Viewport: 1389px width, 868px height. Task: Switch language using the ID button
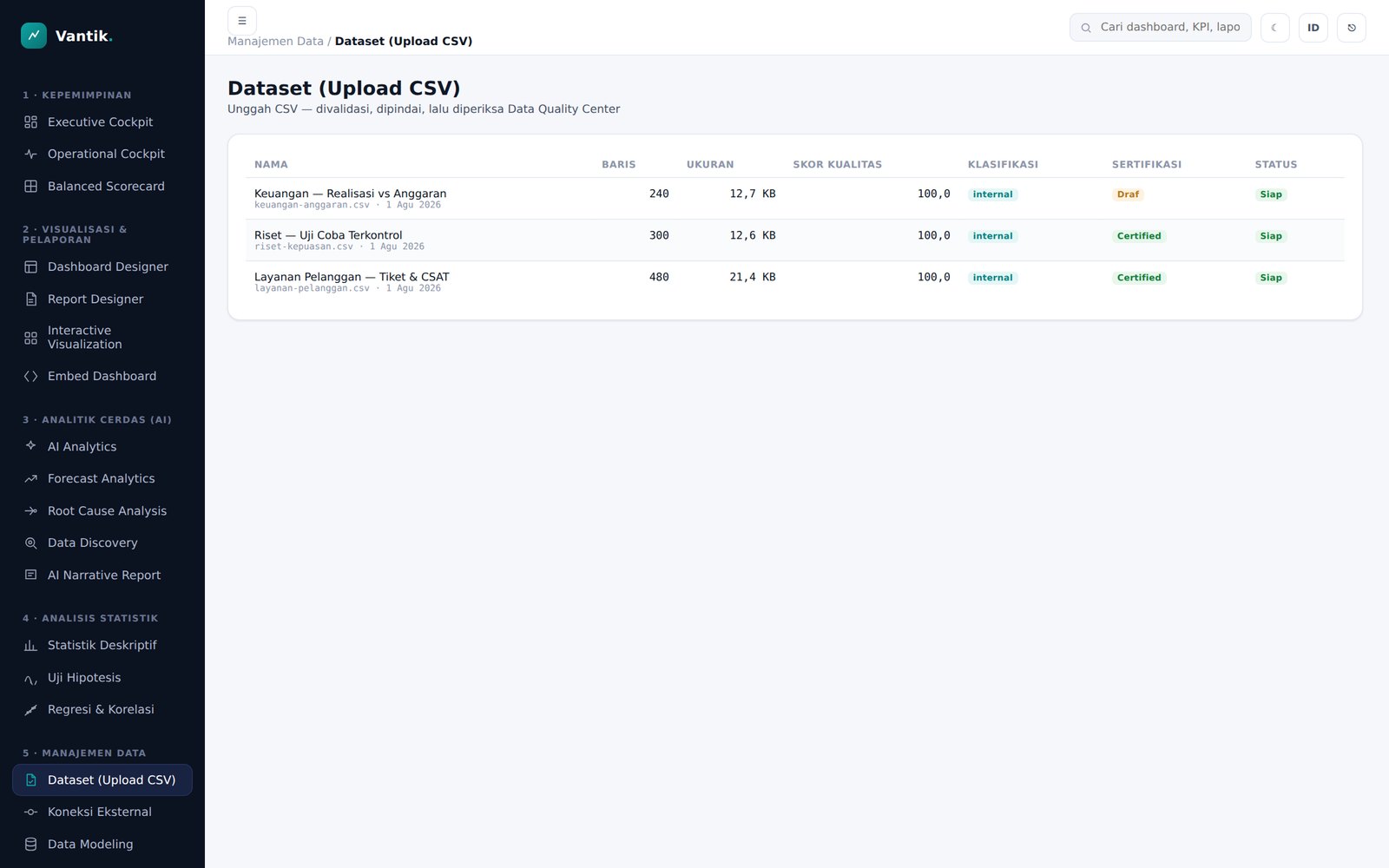(1313, 28)
